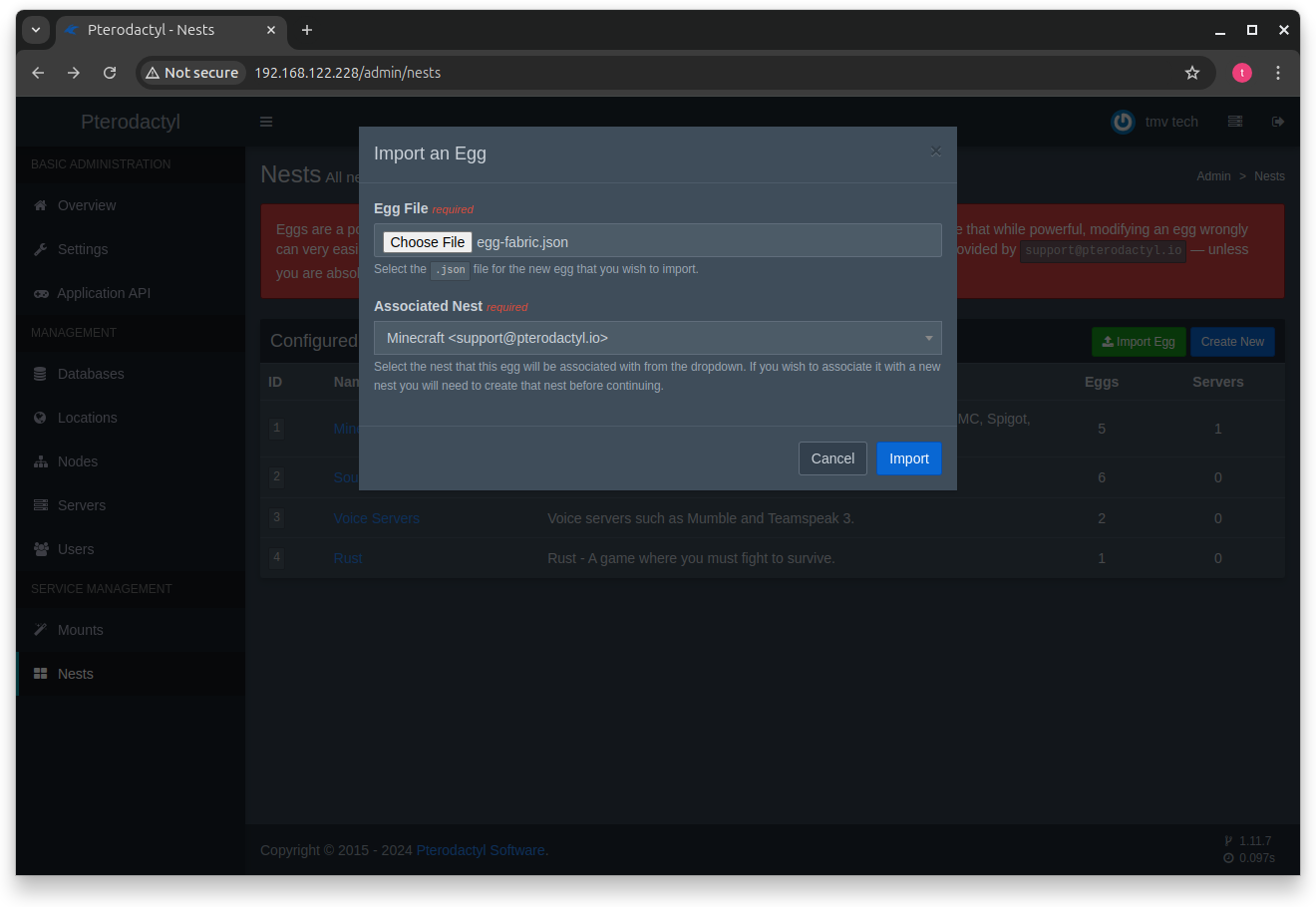Click the Import button to confirm
The image size is (1316, 907).
click(908, 458)
